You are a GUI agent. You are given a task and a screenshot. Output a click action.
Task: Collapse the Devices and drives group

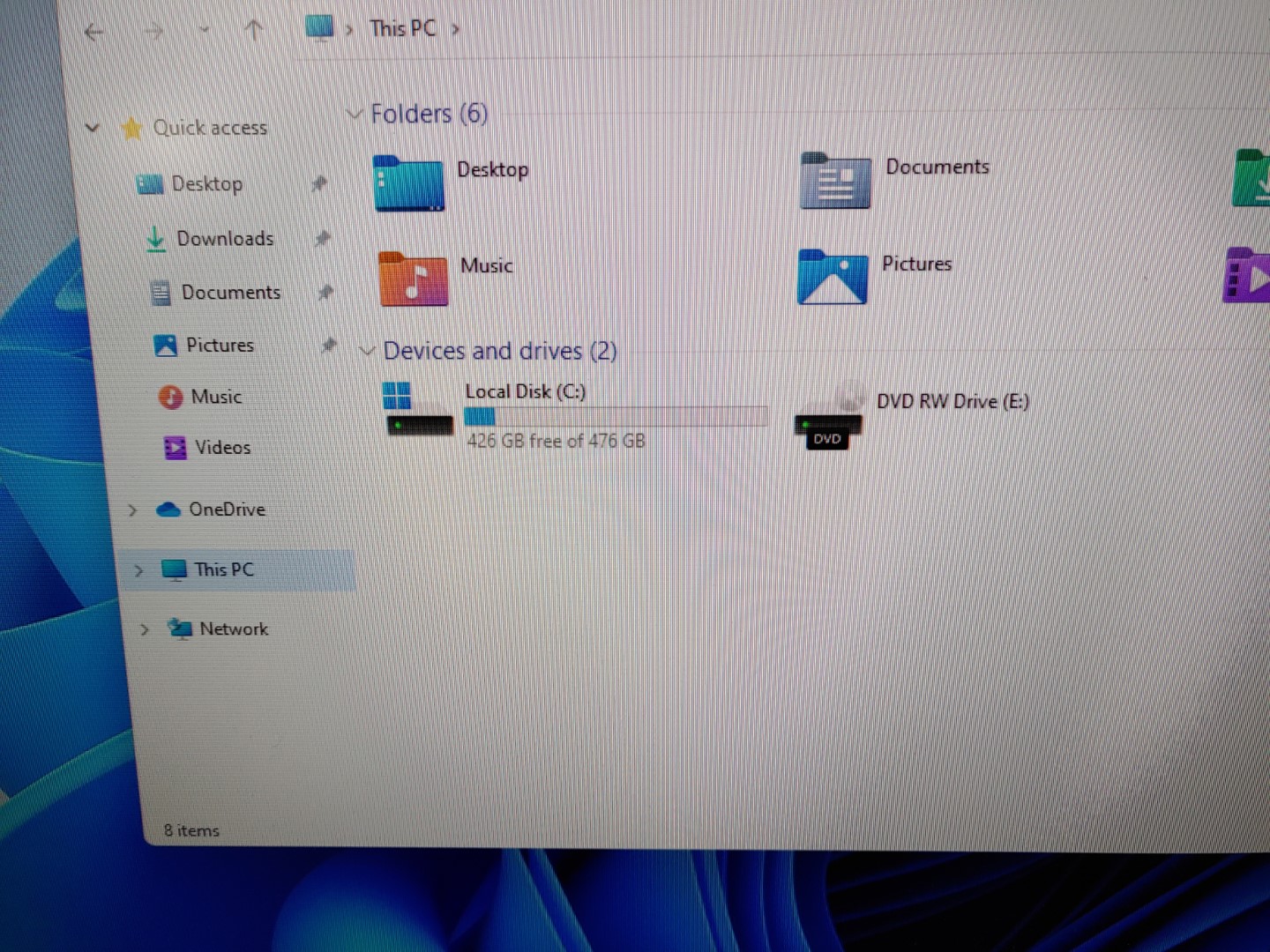(367, 351)
